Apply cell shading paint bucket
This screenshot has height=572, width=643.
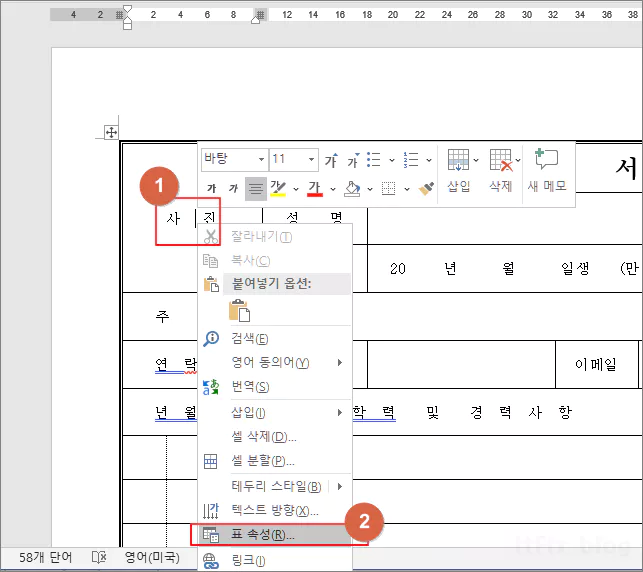pyautogui.click(x=352, y=189)
